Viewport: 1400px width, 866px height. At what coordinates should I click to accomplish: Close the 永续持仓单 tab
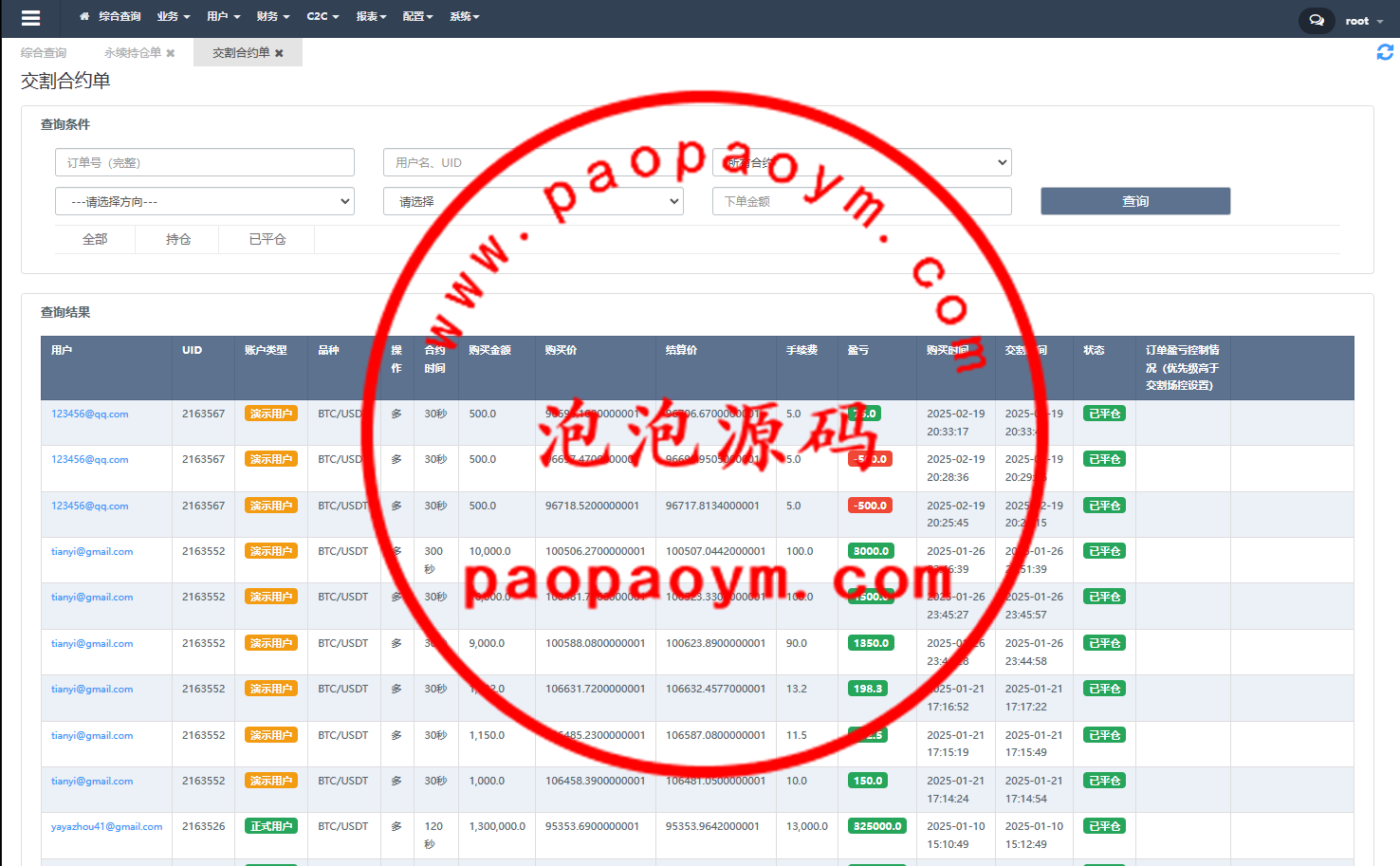click(x=171, y=53)
